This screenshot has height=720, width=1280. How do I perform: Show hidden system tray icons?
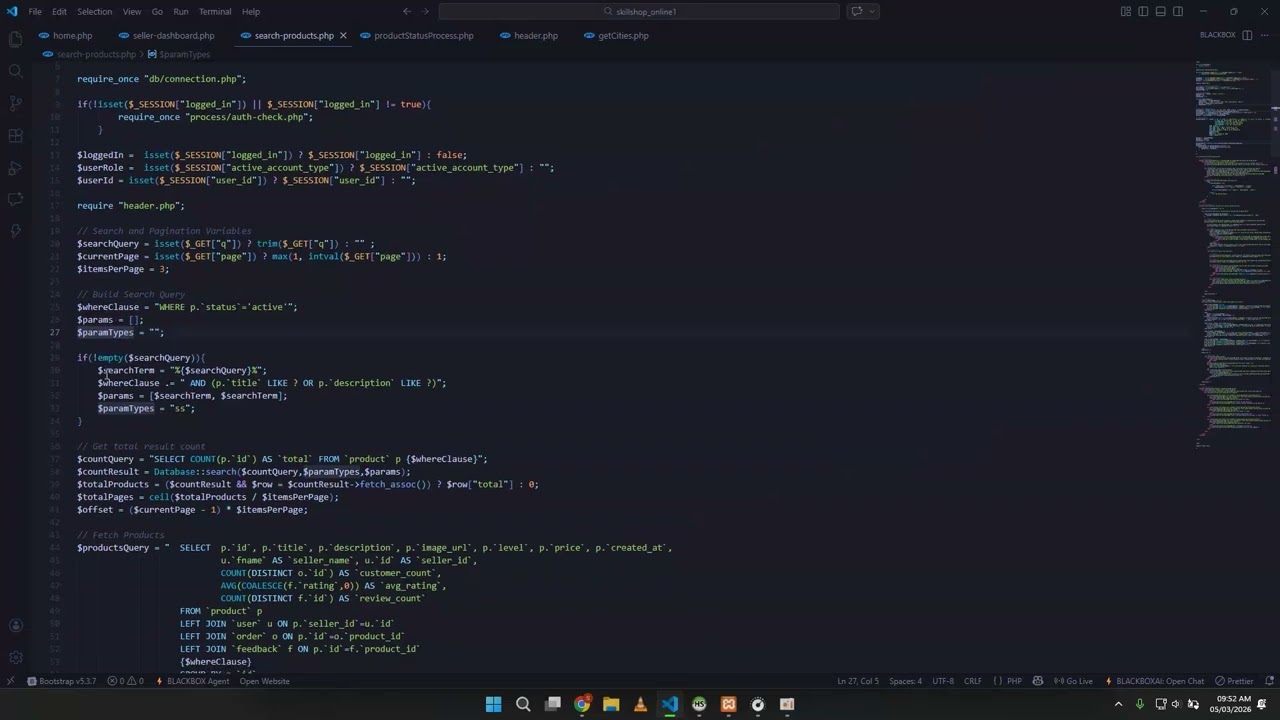1119,704
